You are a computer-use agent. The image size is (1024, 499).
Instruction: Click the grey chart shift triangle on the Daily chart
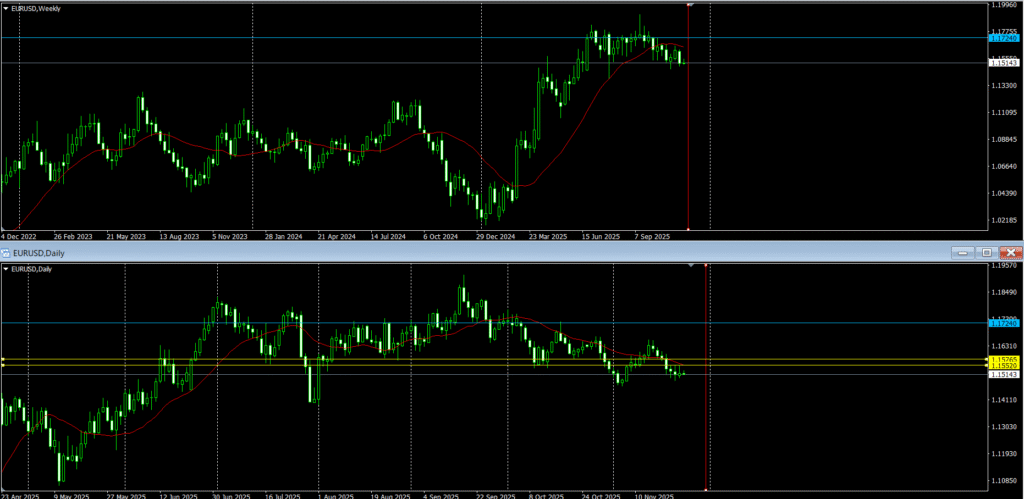click(691, 266)
